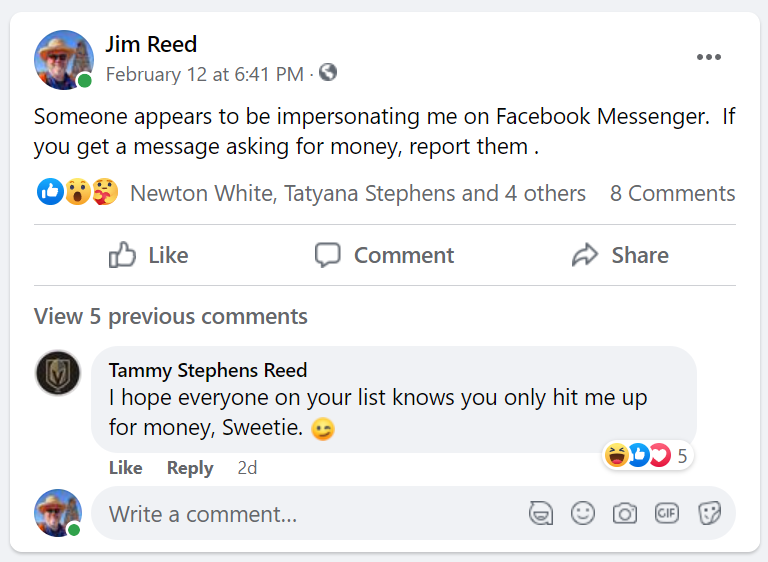View who reacted: Newton White and others
768x562 pixels.
click(x=358, y=194)
